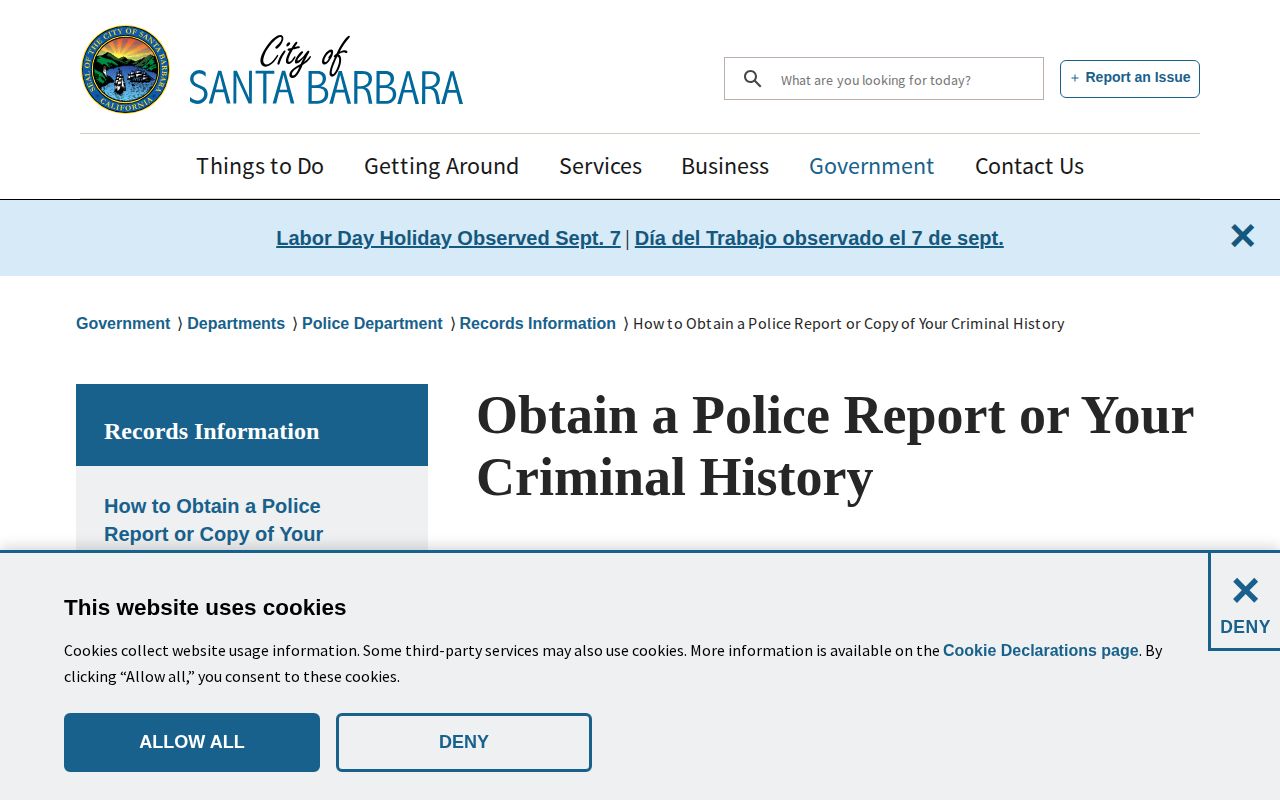Go to Records Information breadcrumb link
Screen dimensions: 1280x800
point(538,323)
